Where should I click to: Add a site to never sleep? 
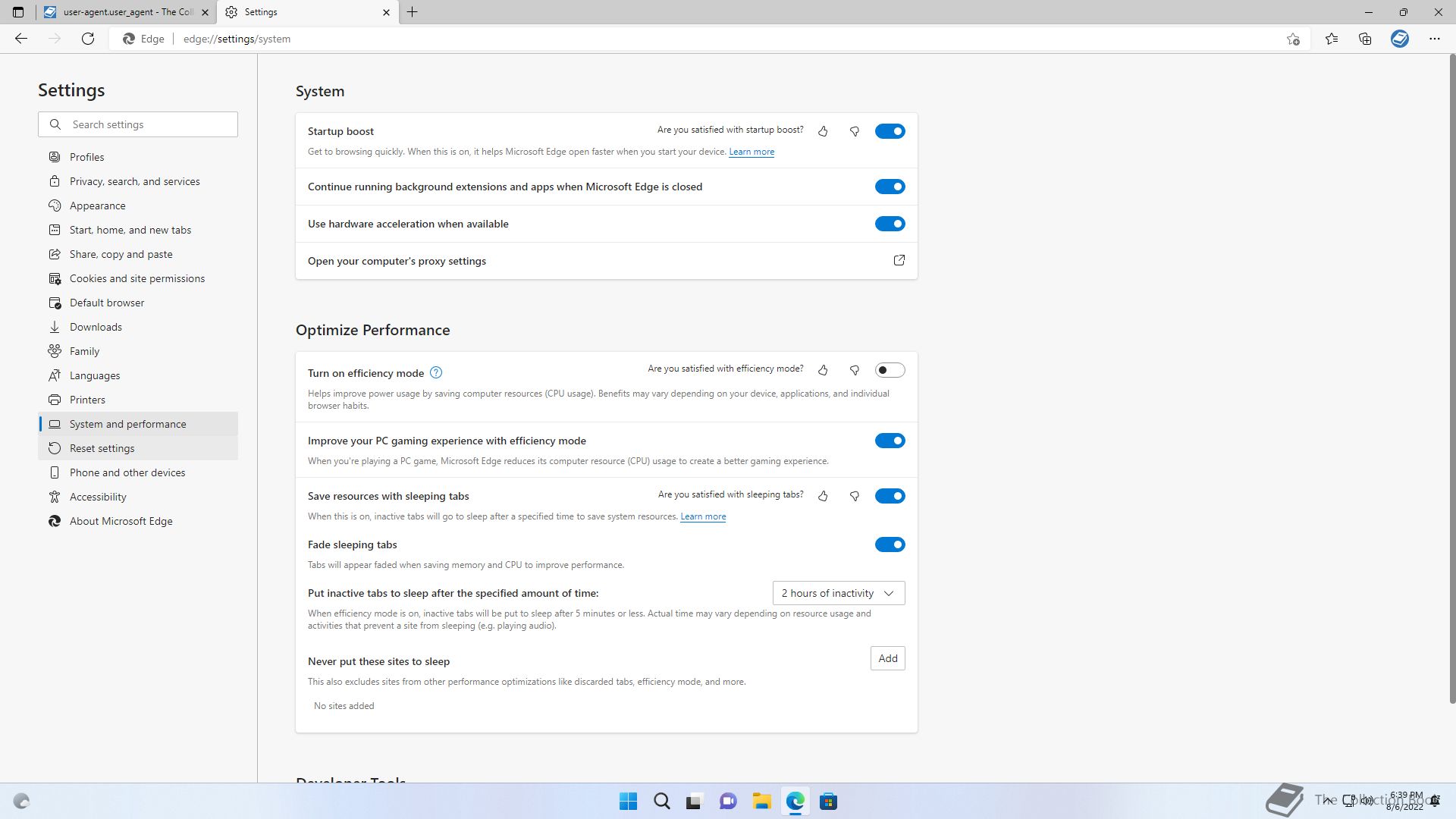887,658
